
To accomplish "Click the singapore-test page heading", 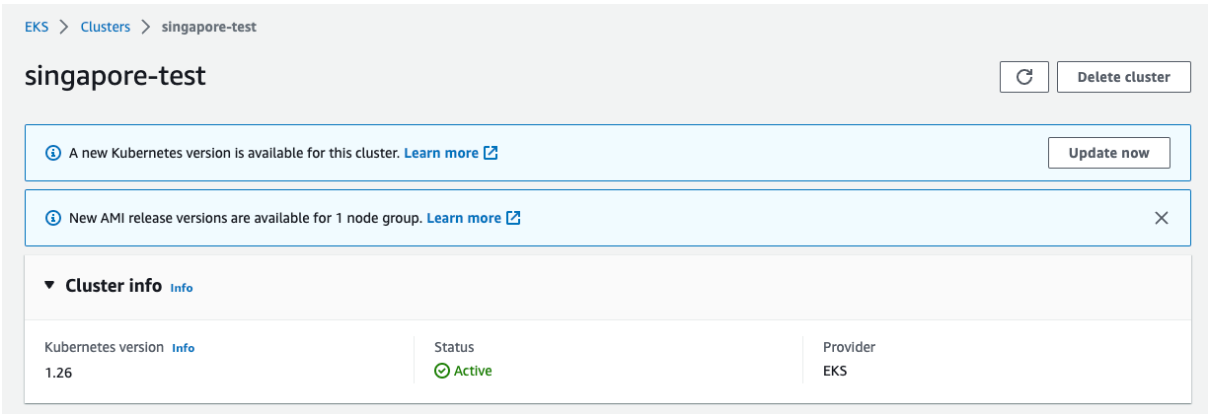I will point(116,76).
